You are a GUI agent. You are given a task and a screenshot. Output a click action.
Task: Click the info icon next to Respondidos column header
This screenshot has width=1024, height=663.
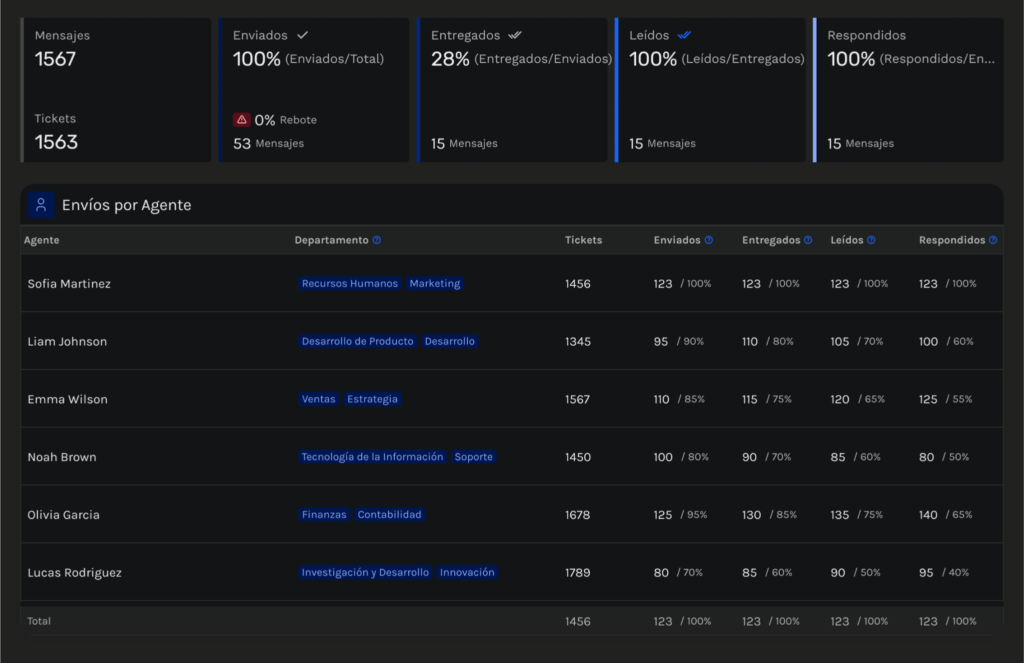tap(993, 240)
